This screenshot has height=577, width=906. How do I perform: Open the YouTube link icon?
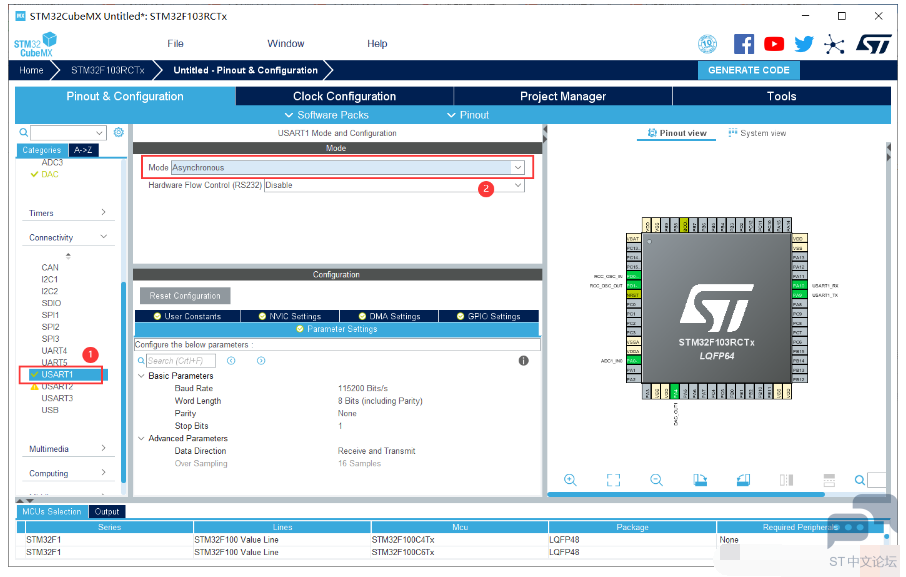tap(774, 44)
